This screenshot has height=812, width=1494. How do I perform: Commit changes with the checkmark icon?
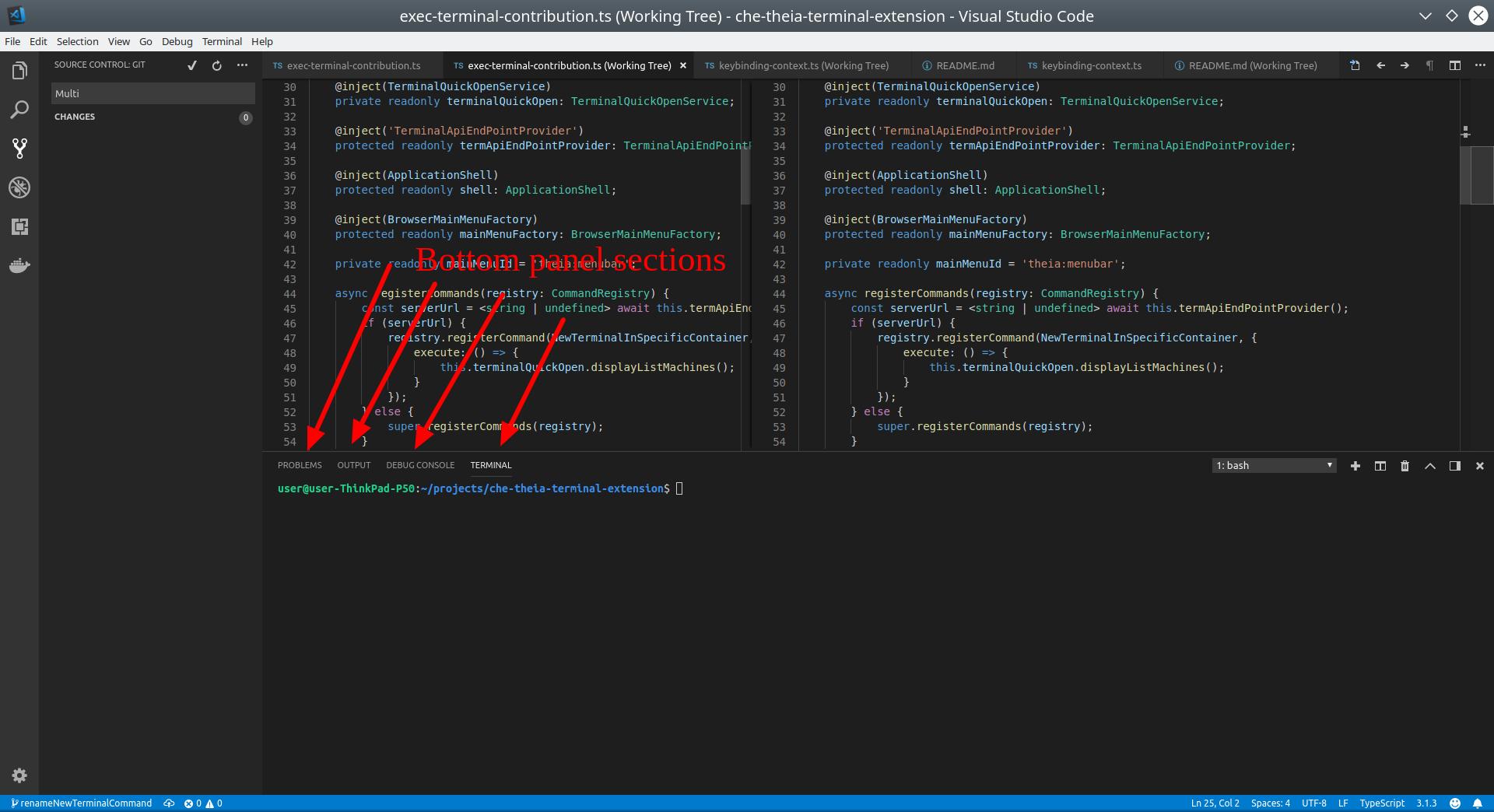(x=192, y=65)
